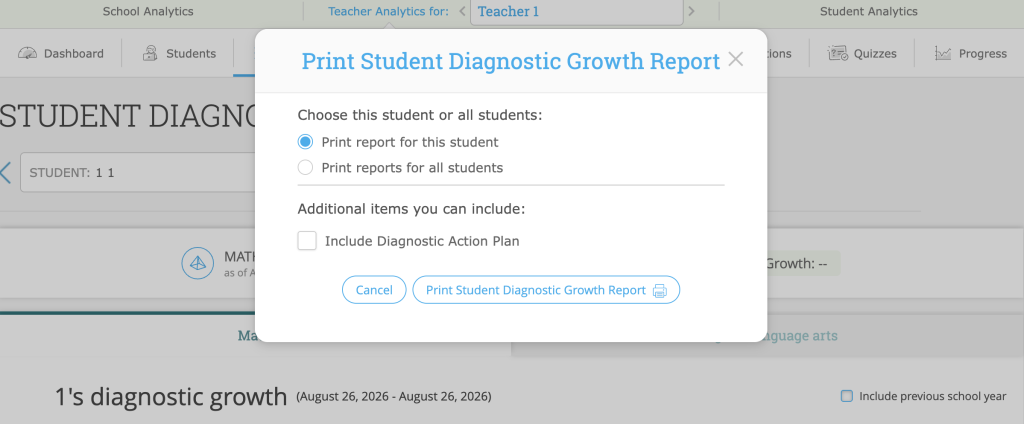Screen dimensions: 1024x424
Task: Open the STUDENT: 1 1 selector
Action: pyautogui.click(x=138, y=172)
